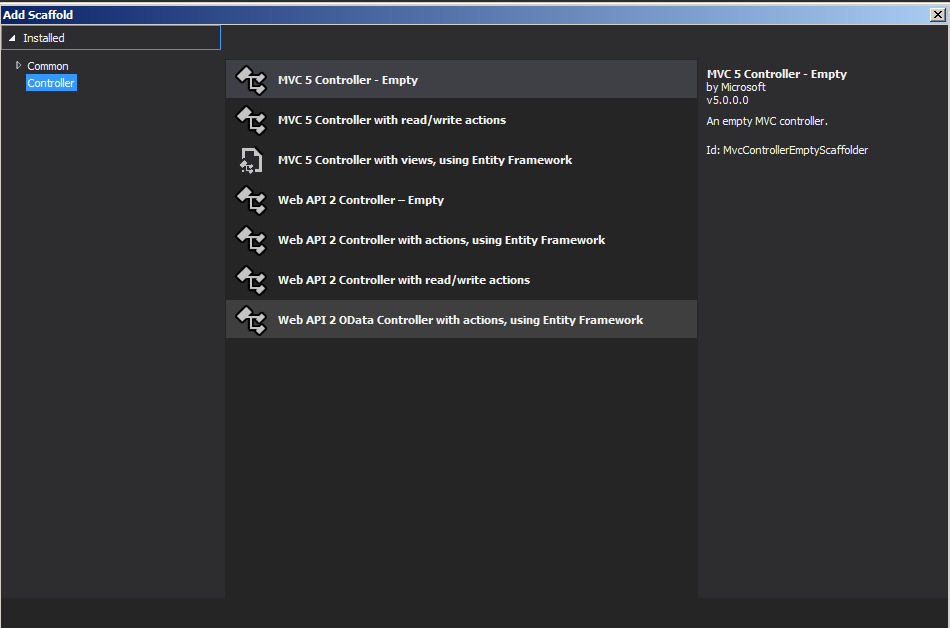This screenshot has width=950, height=628.
Task: Click the MVC 5 Controller - Empty icon
Action: [x=250, y=80]
